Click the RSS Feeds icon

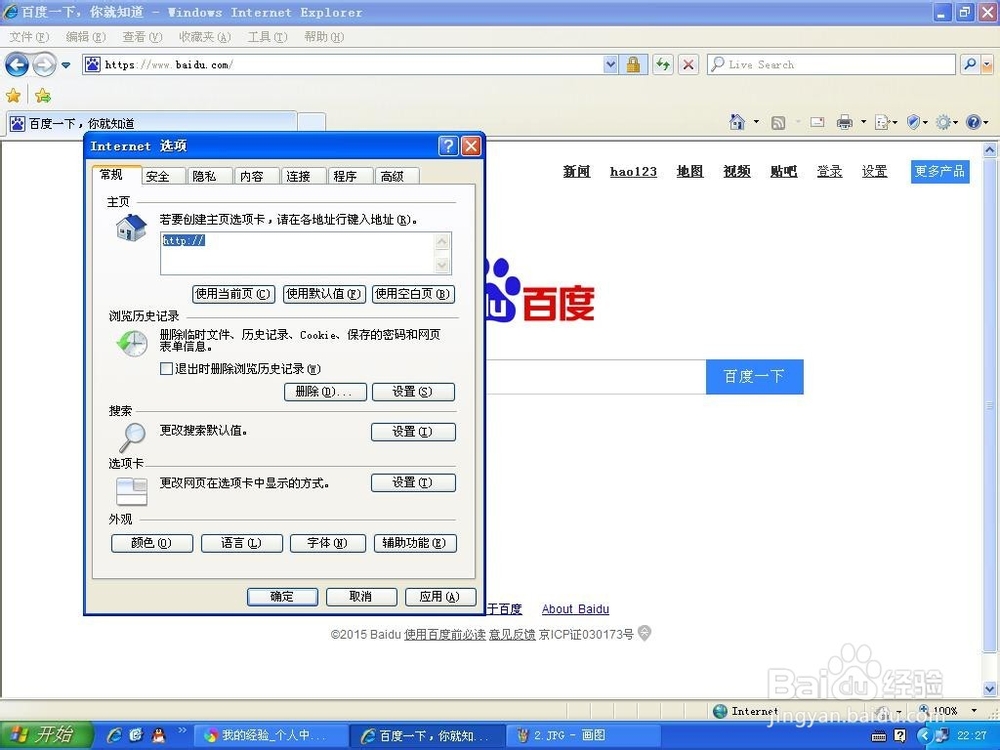pyautogui.click(x=778, y=122)
